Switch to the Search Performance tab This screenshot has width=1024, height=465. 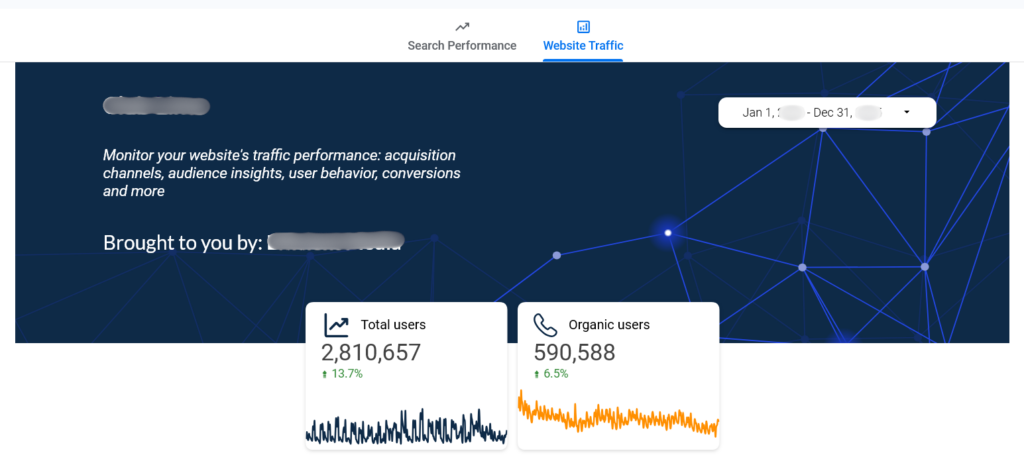(x=462, y=37)
